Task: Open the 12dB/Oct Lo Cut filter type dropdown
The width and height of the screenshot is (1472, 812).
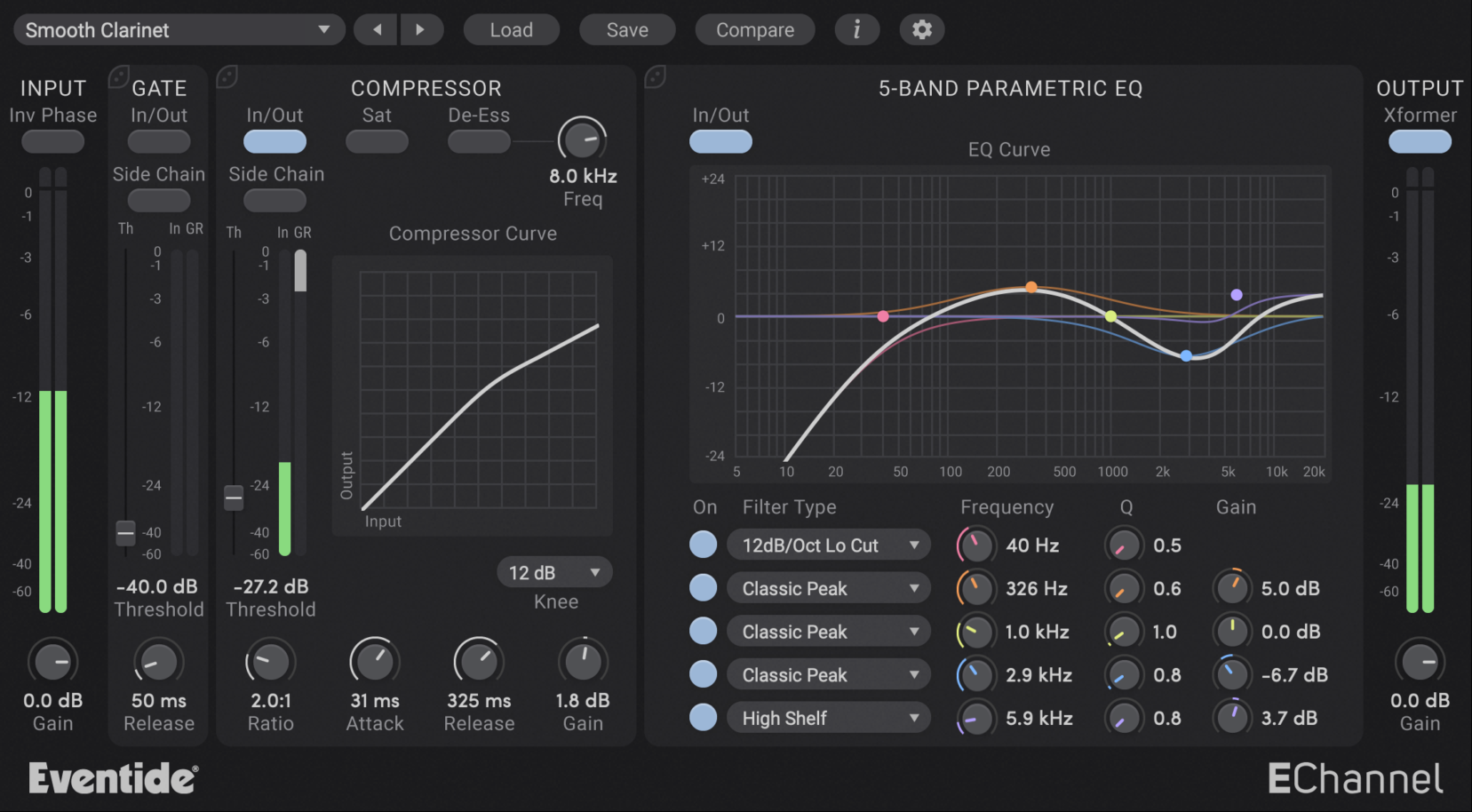Action: click(x=828, y=544)
